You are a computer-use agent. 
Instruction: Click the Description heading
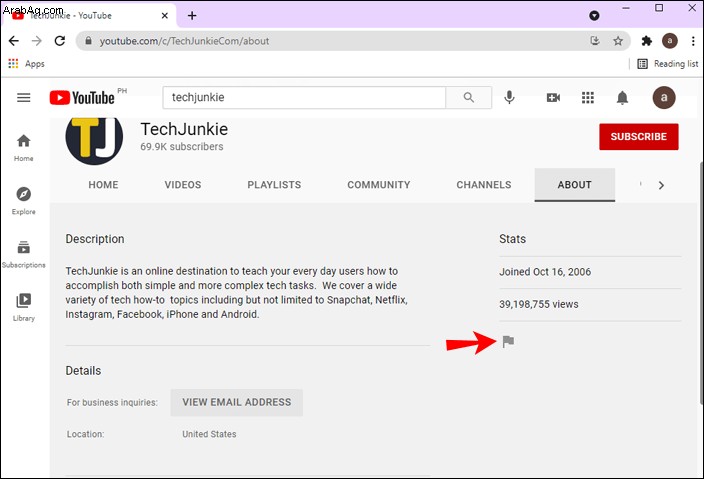point(95,239)
